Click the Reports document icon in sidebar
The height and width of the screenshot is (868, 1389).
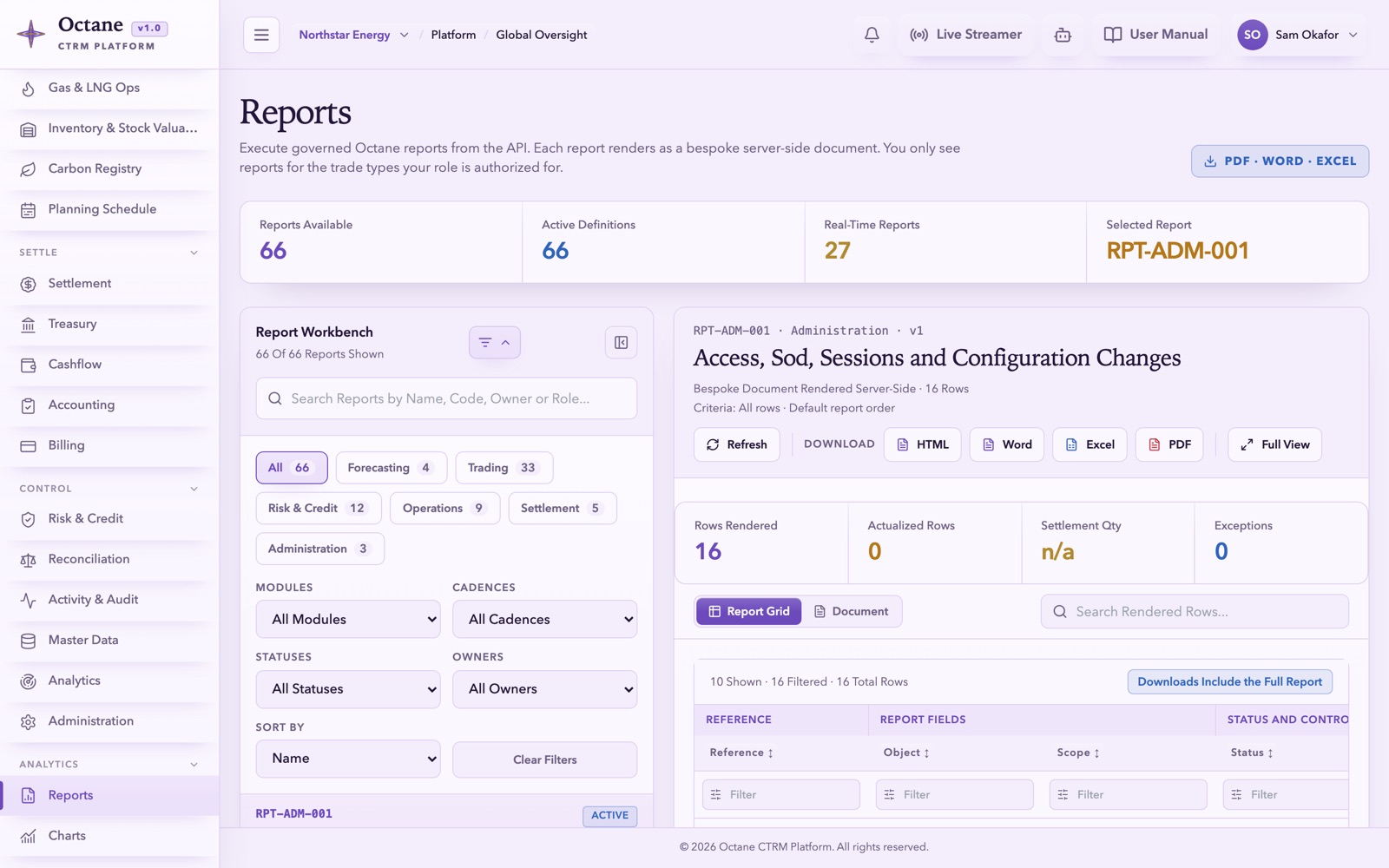(28, 796)
